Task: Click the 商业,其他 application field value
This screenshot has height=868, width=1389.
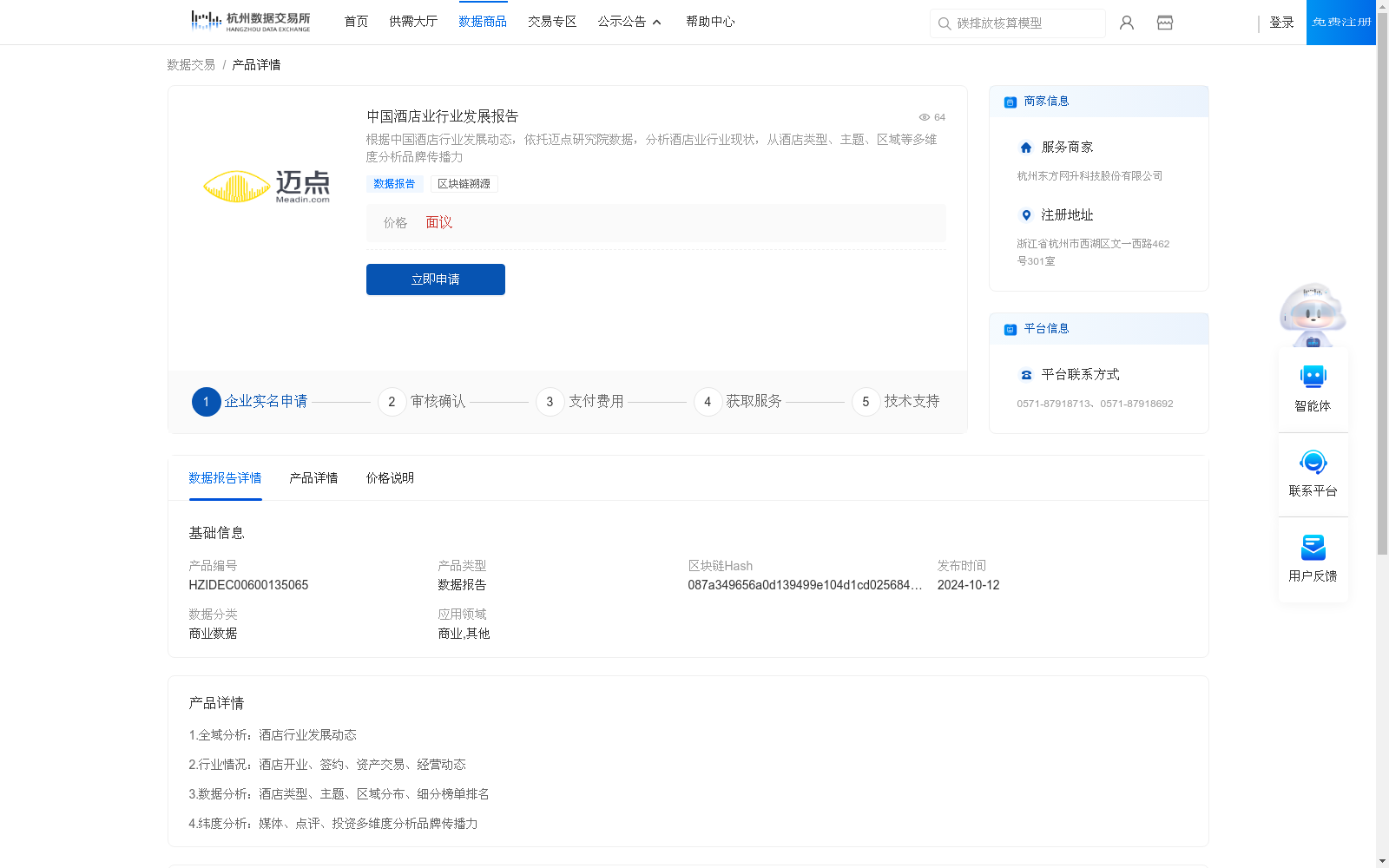Action: tap(464, 634)
